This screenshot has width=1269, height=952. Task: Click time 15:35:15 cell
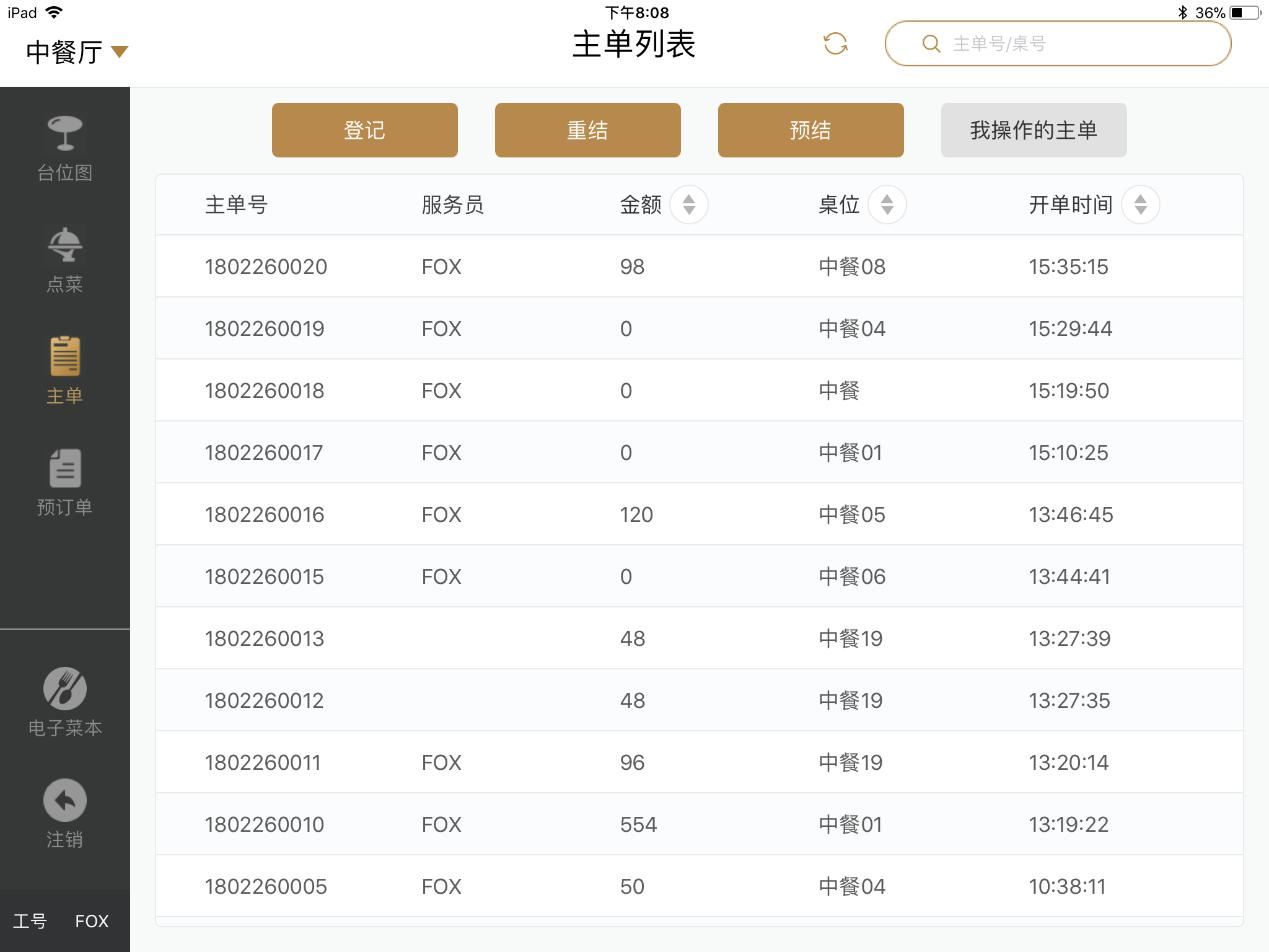click(1068, 267)
